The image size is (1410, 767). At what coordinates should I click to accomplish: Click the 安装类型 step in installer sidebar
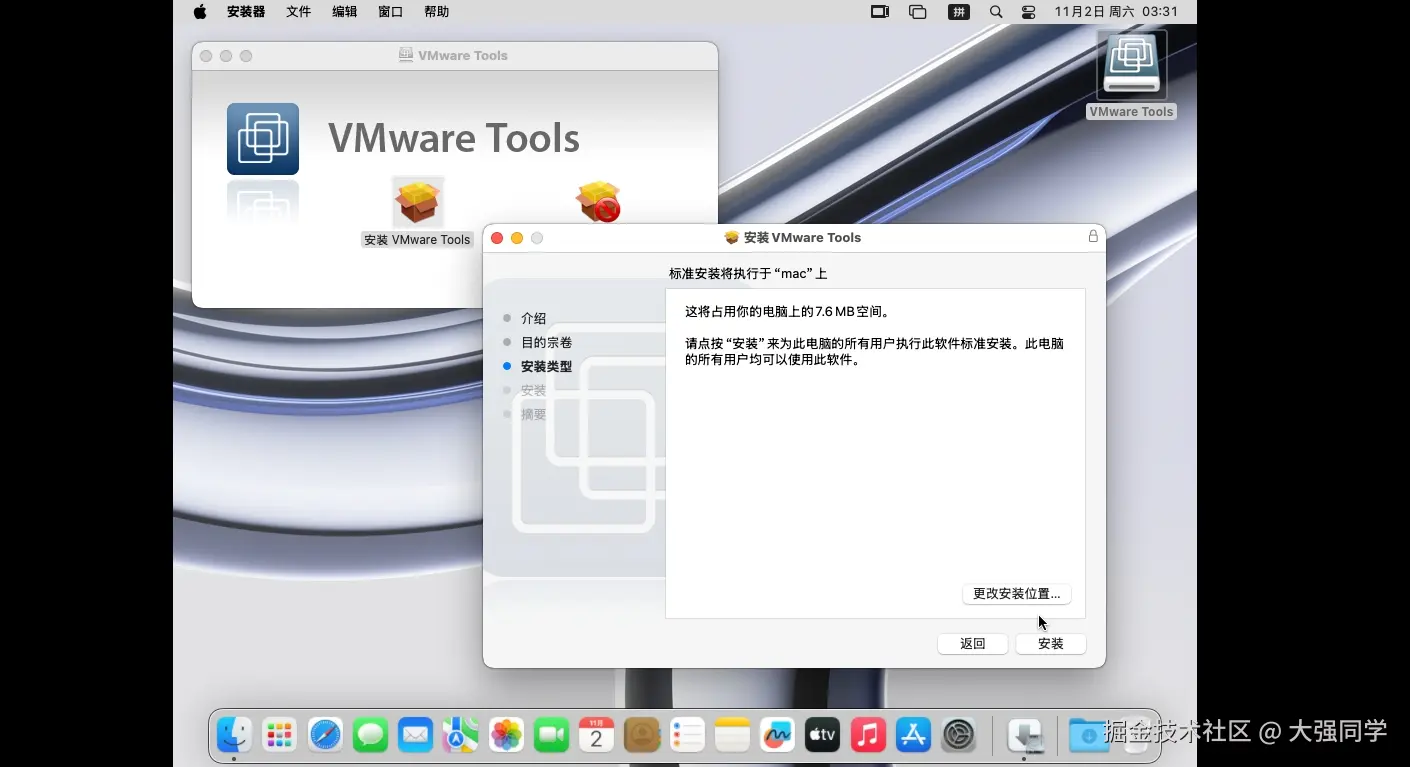click(x=546, y=366)
